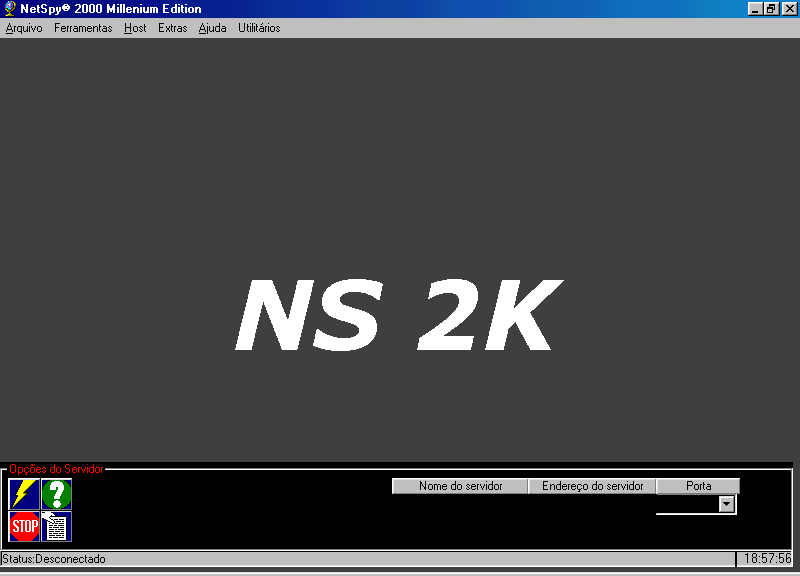Open the Utilitários menu
This screenshot has height=576, width=800.
tap(259, 28)
